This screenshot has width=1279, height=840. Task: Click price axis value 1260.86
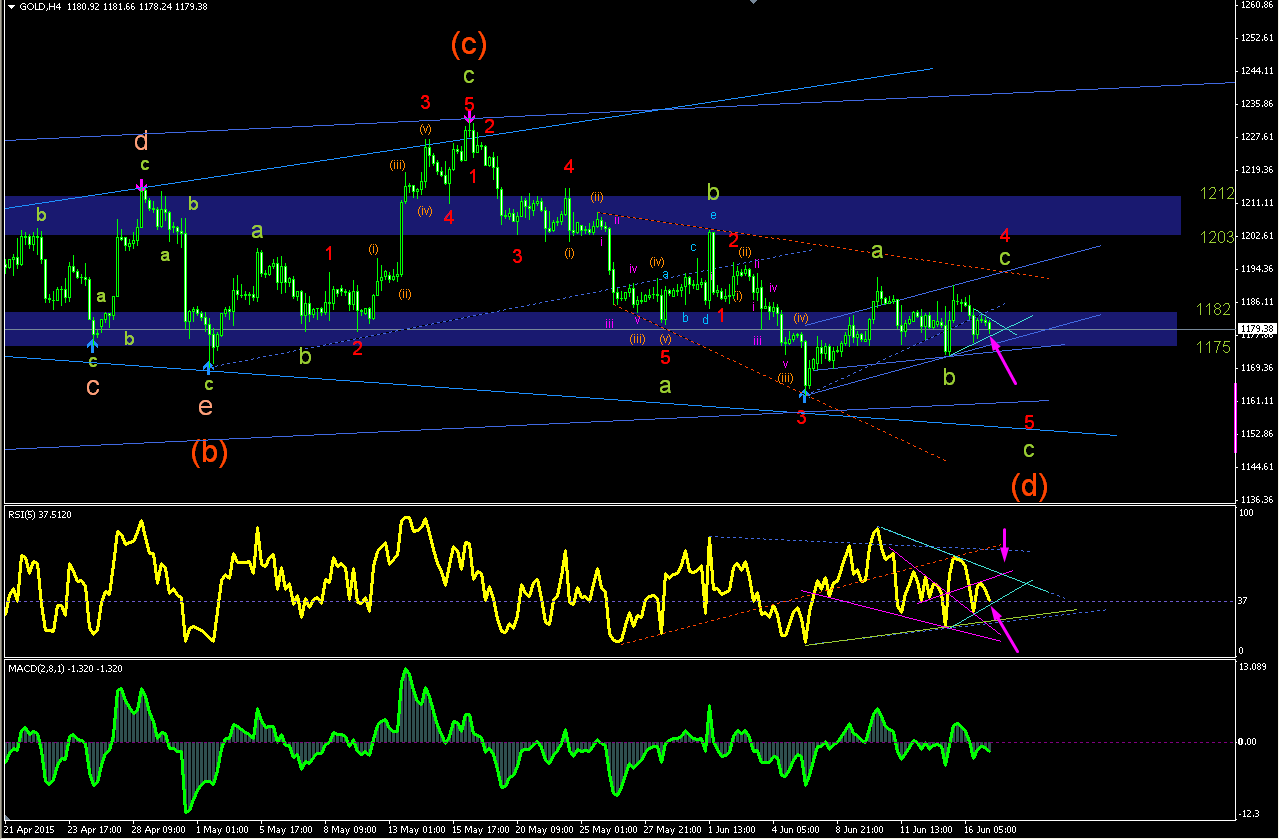(1256, 5)
